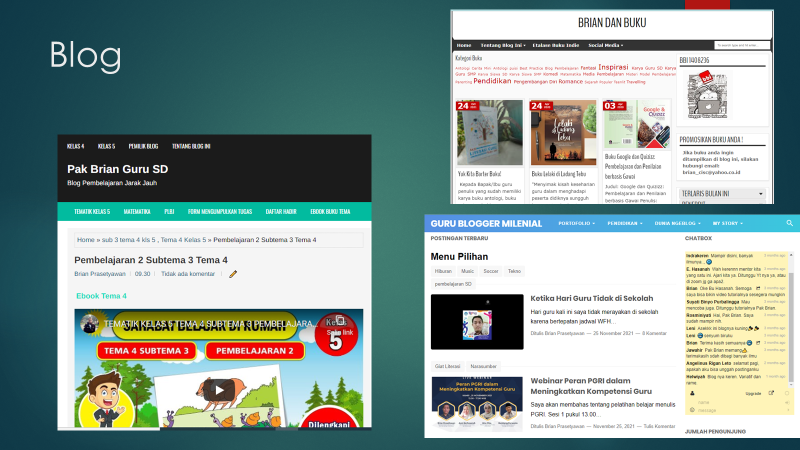Screen dimensions: 800x450
Task: Click Home in Brian Dan Buku navbar
Action: click(x=464, y=45)
